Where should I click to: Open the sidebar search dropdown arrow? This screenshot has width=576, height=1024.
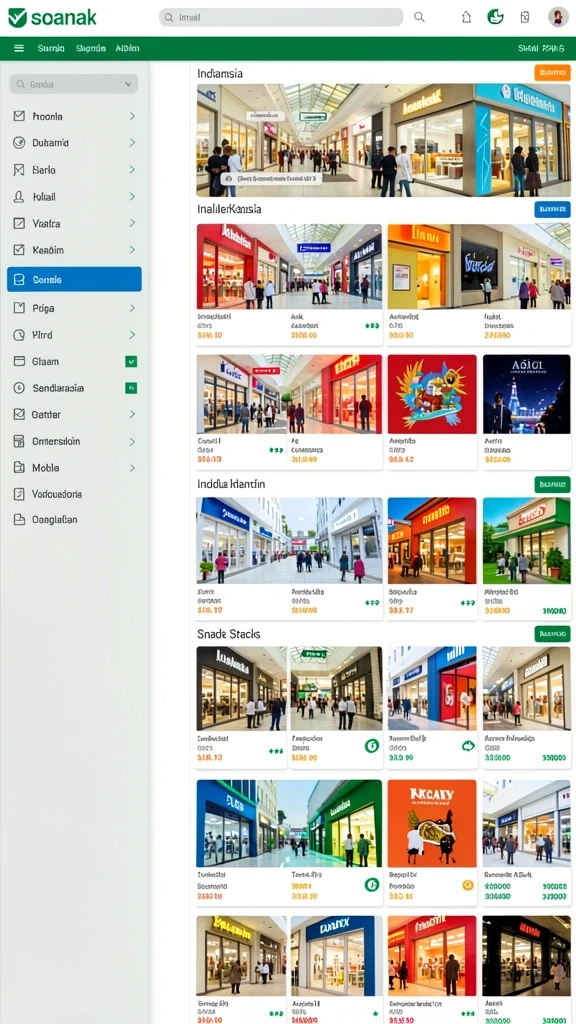pos(127,84)
